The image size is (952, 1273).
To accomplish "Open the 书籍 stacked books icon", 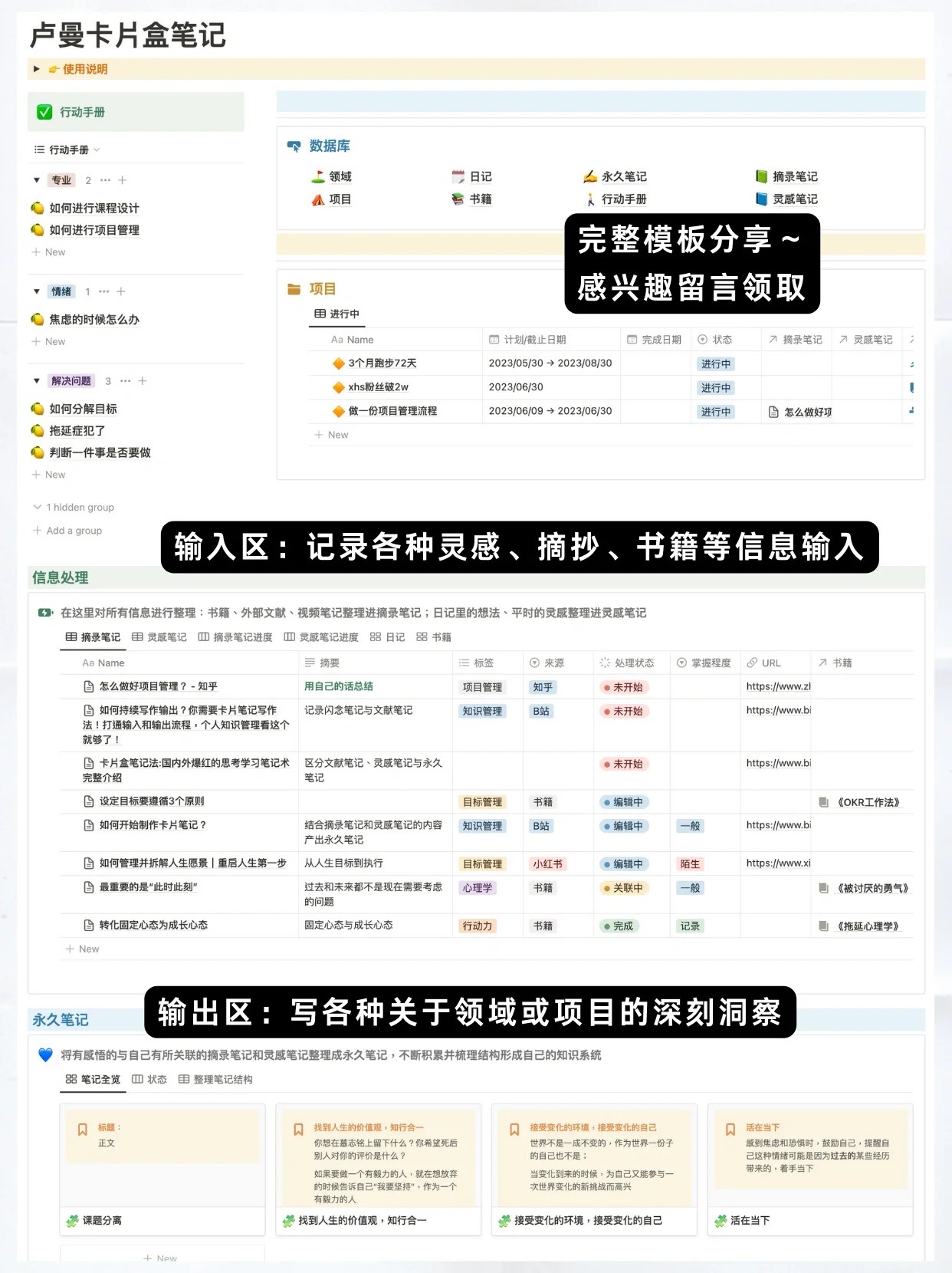I will 458,199.
